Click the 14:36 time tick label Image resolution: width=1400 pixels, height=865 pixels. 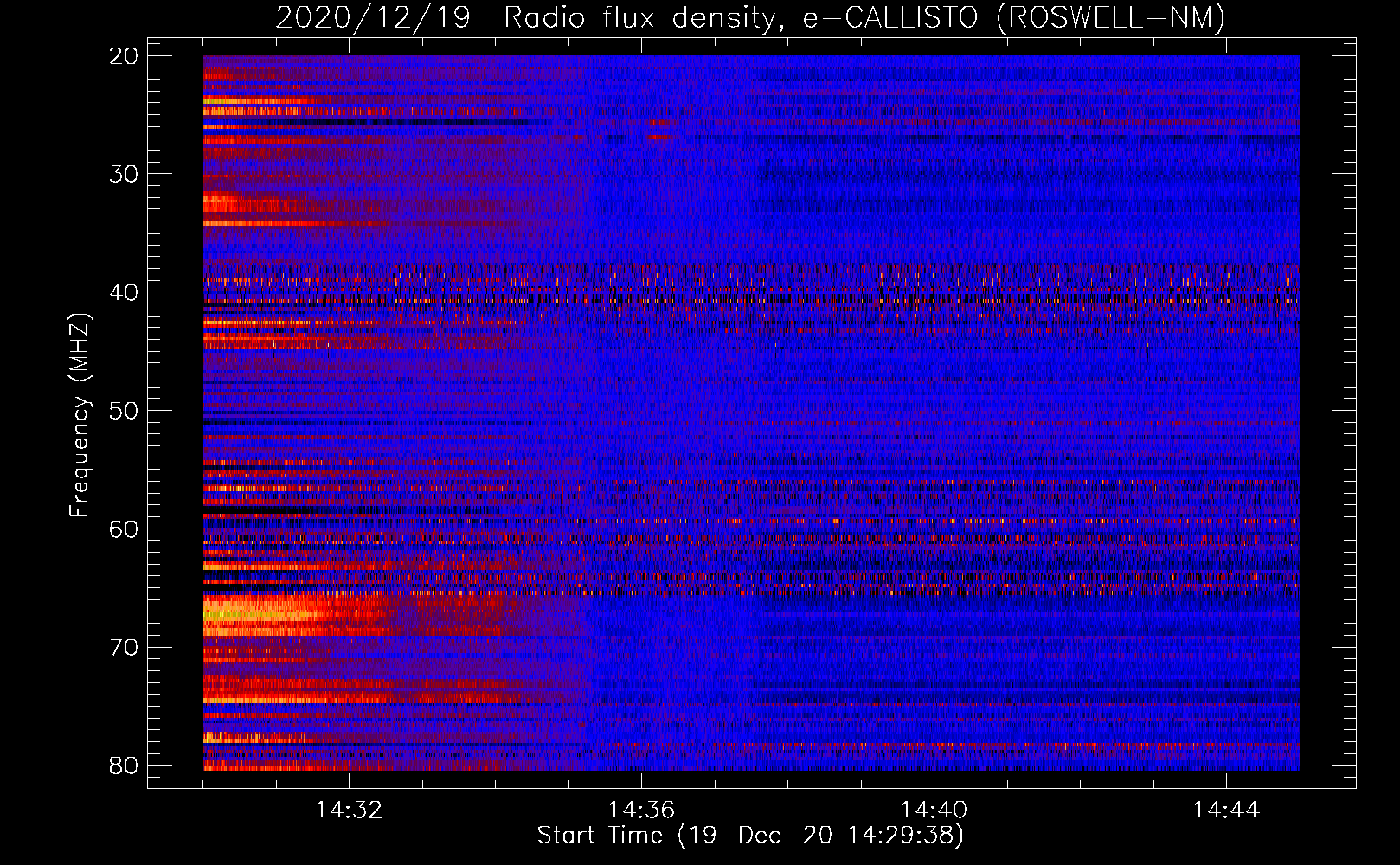click(641, 811)
